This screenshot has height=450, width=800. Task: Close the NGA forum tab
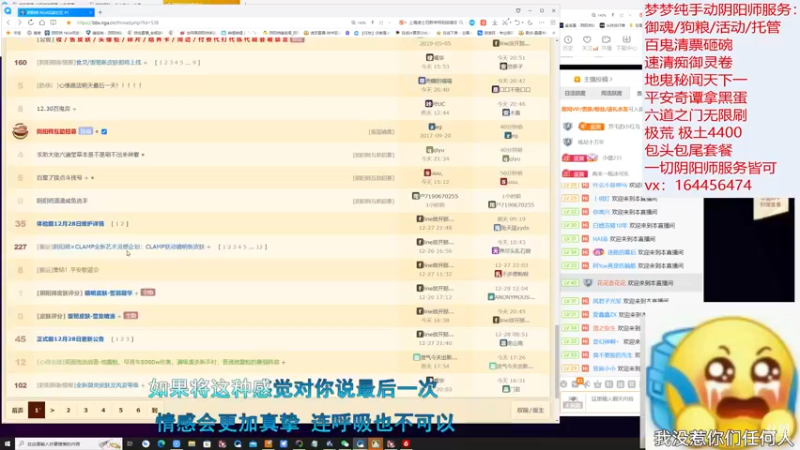coord(91,12)
